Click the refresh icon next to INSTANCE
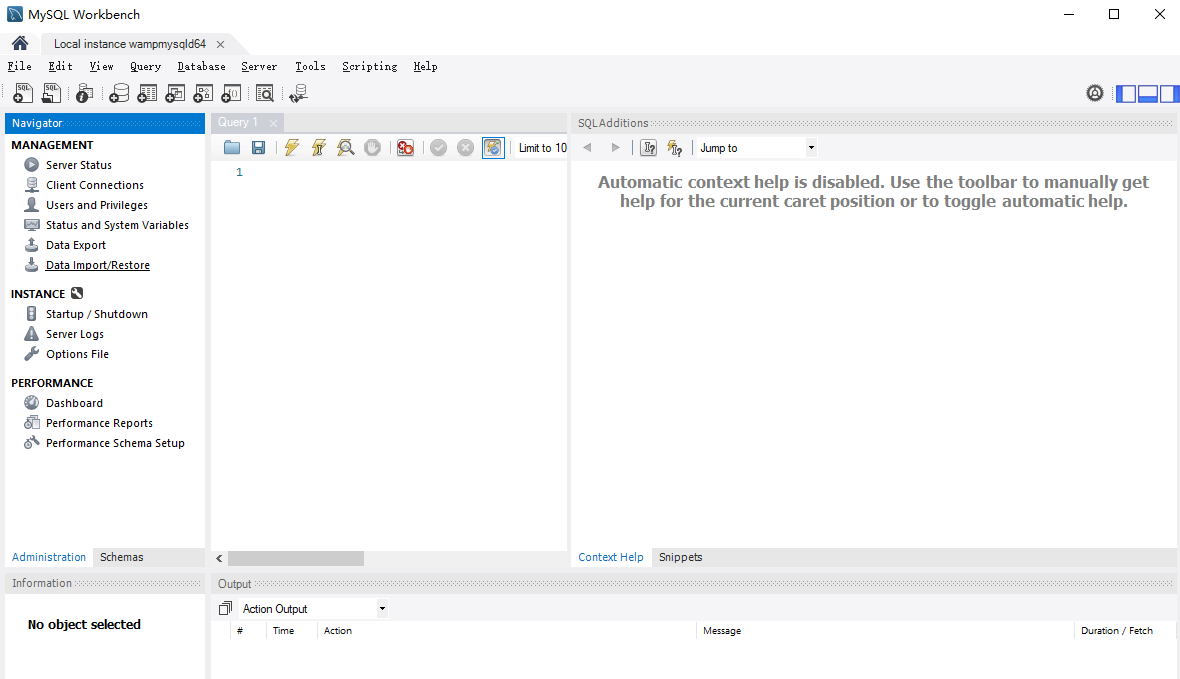This screenshot has height=679, width=1180. point(77,293)
